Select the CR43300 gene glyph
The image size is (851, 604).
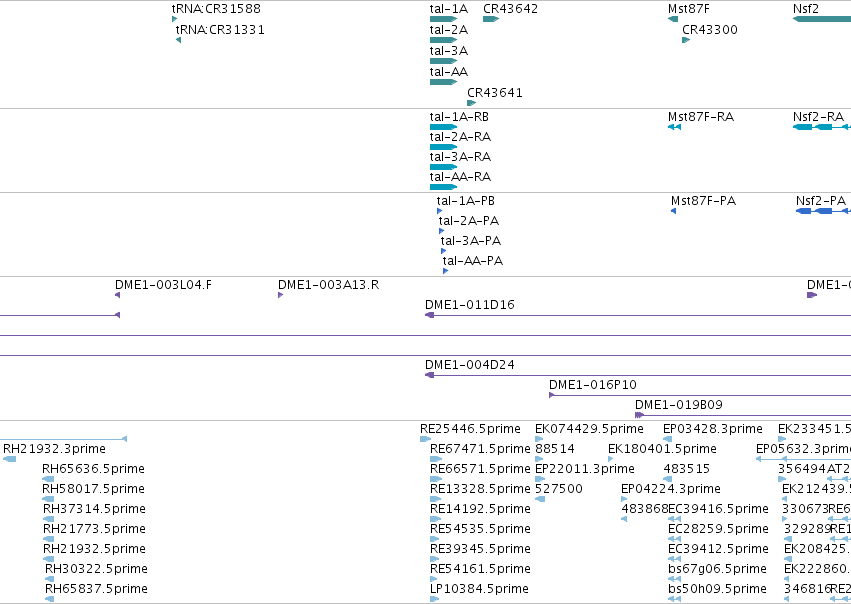point(686,40)
